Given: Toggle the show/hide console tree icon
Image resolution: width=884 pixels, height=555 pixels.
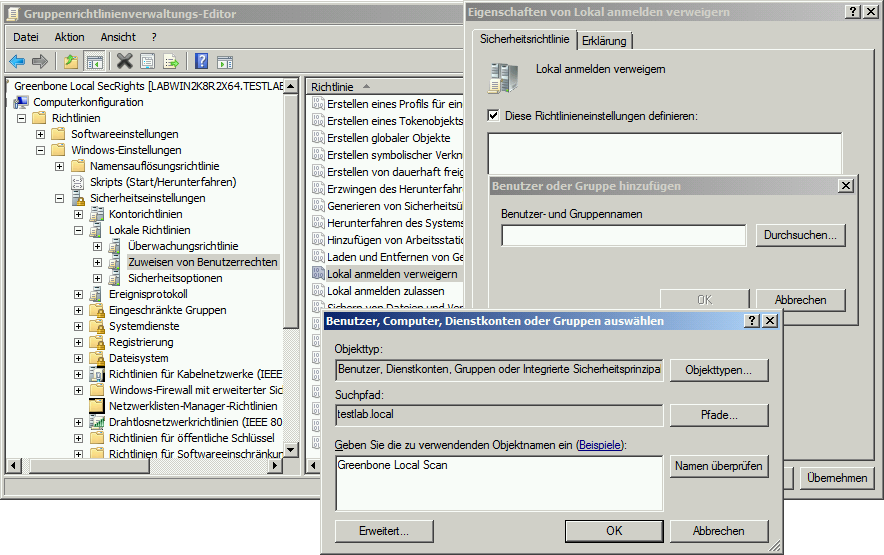Looking at the screenshot, I should pos(95,62).
